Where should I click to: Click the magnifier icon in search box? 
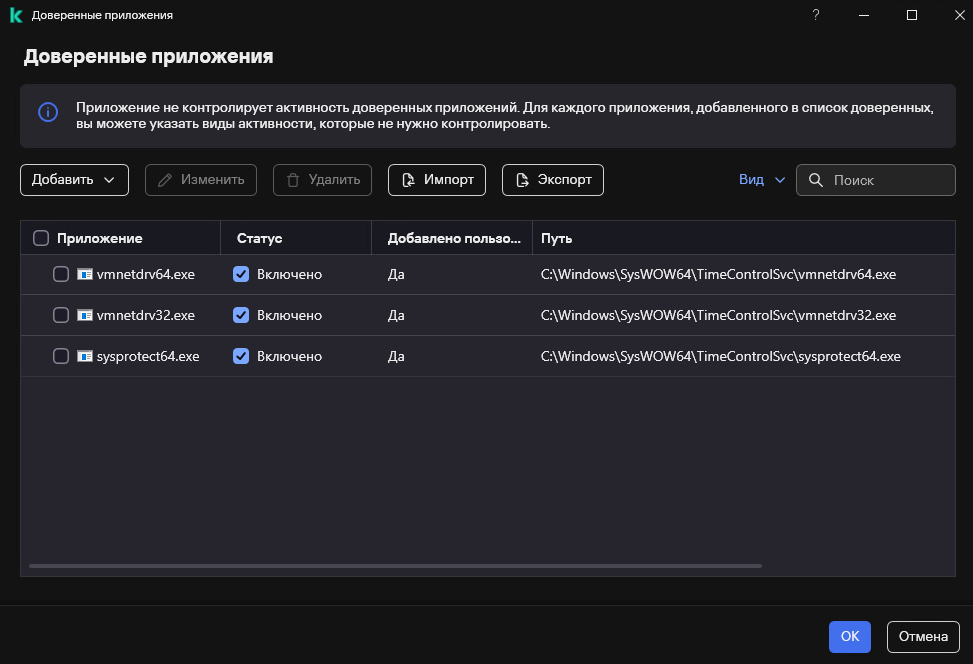(x=816, y=180)
